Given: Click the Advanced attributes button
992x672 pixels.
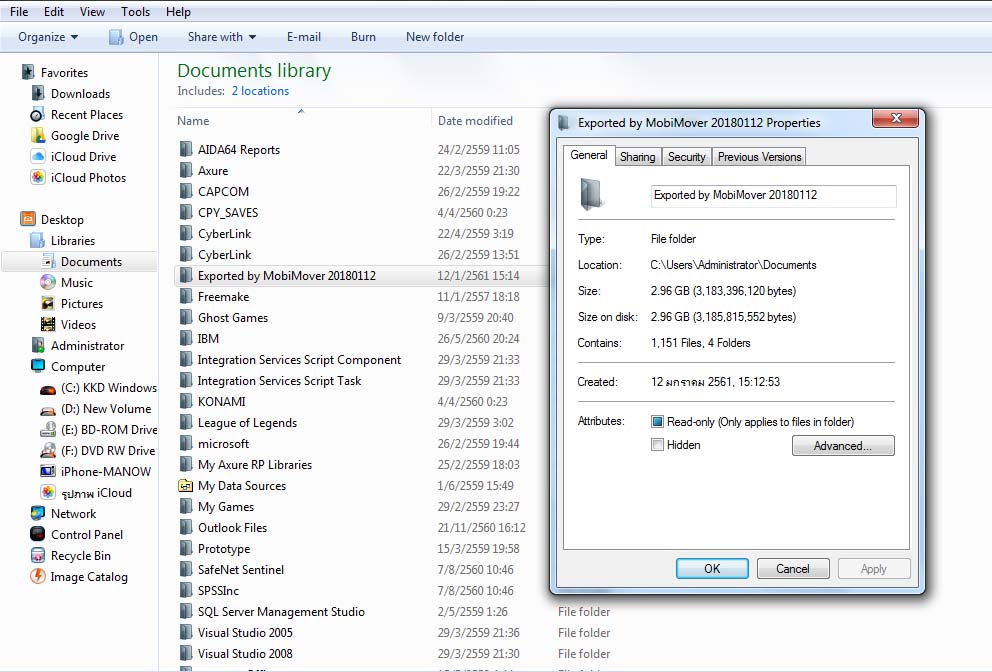Looking at the screenshot, I should pyautogui.click(x=843, y=444).
